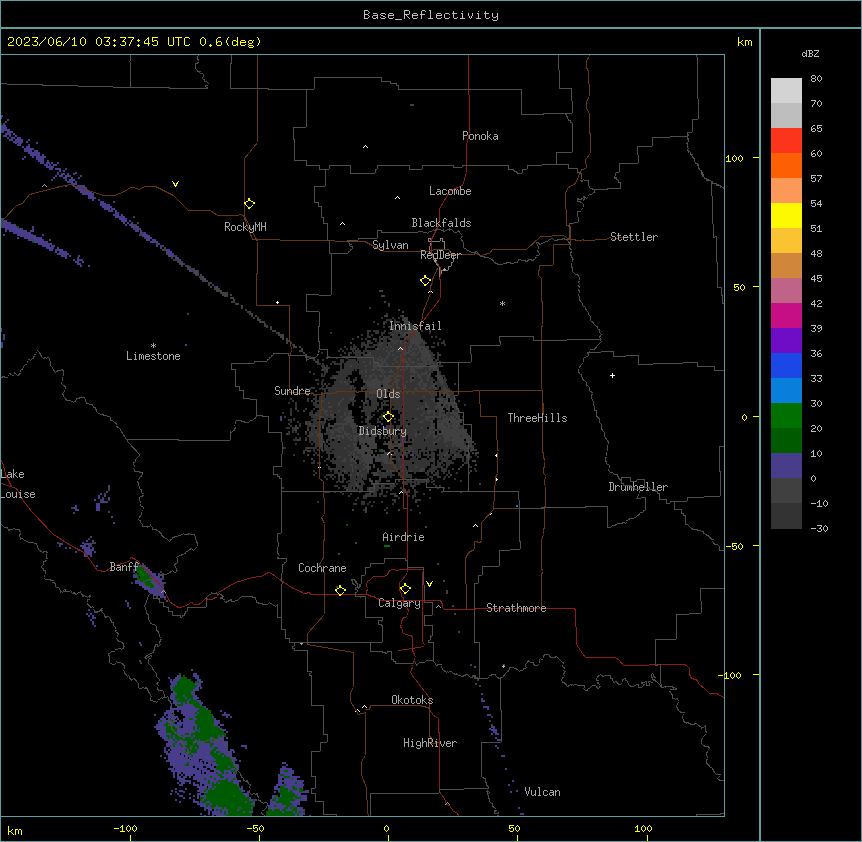Screen dimensions: 862x842
Task: Click the blue 36-33 dBZ legend swatch
Action: point(786,365)
